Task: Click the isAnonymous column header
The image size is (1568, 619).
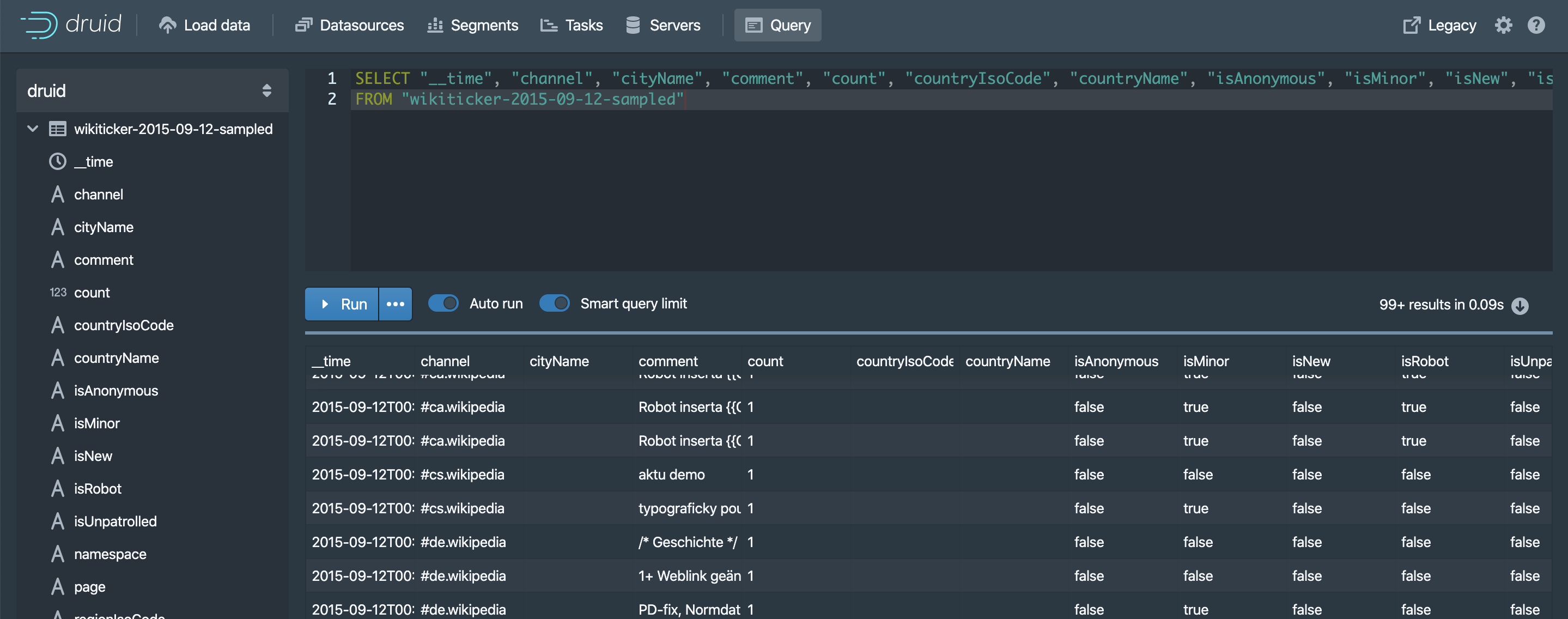Action: [x=1116, y=361]
